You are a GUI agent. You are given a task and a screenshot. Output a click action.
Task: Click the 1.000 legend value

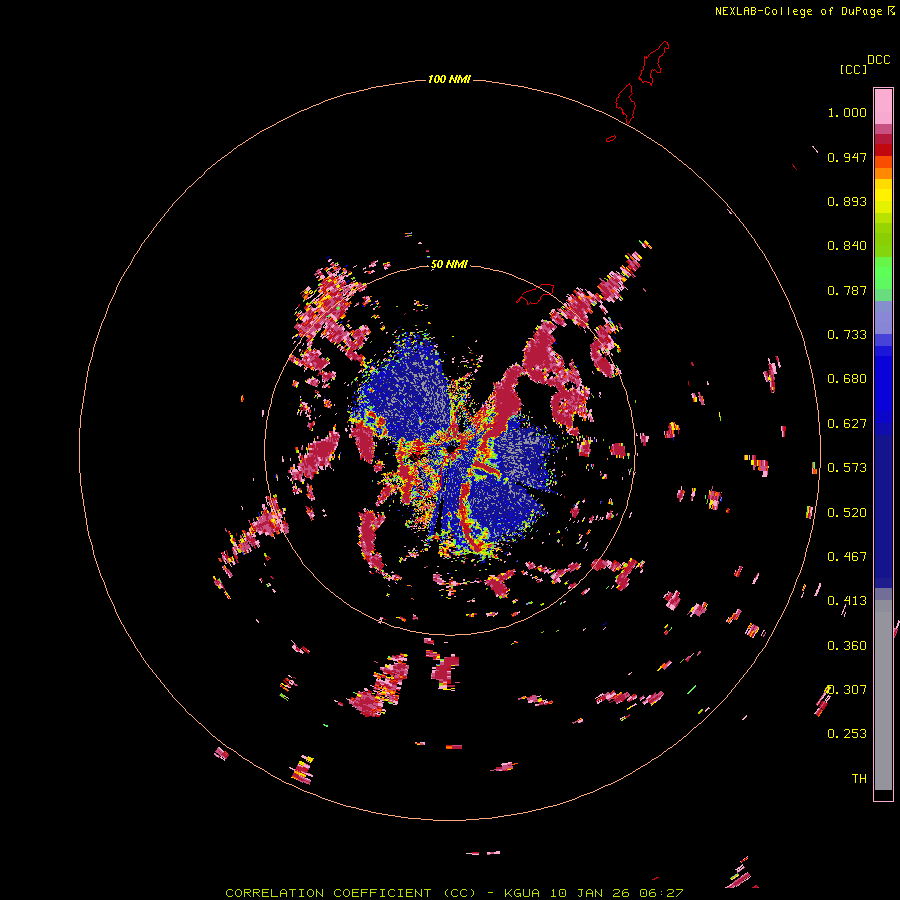[x=847, y=112]
